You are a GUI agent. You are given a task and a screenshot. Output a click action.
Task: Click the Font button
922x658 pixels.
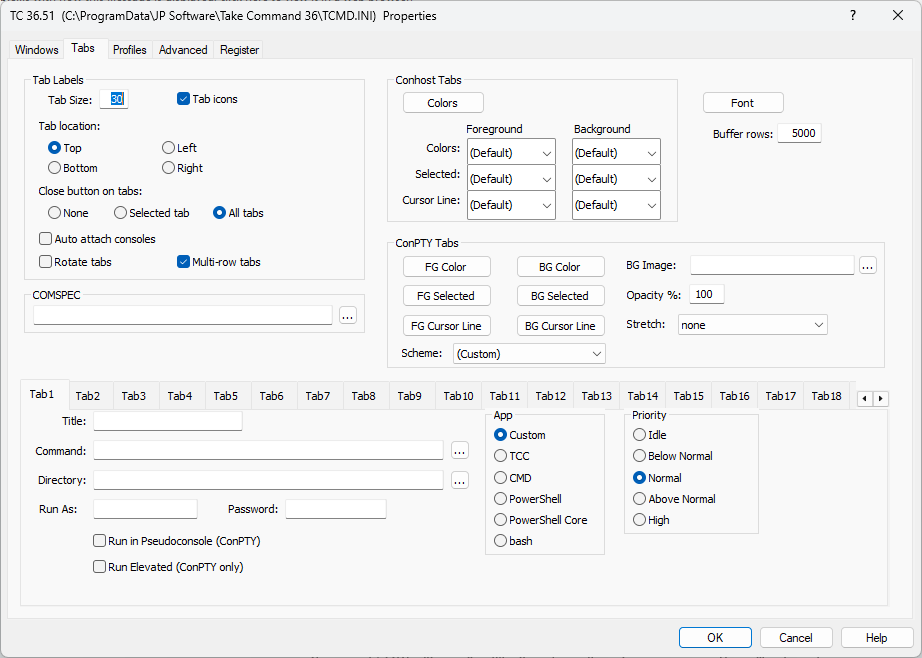point(743,103)
